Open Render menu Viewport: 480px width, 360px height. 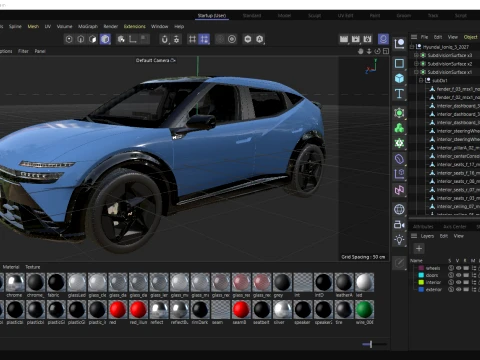point(111,26)
